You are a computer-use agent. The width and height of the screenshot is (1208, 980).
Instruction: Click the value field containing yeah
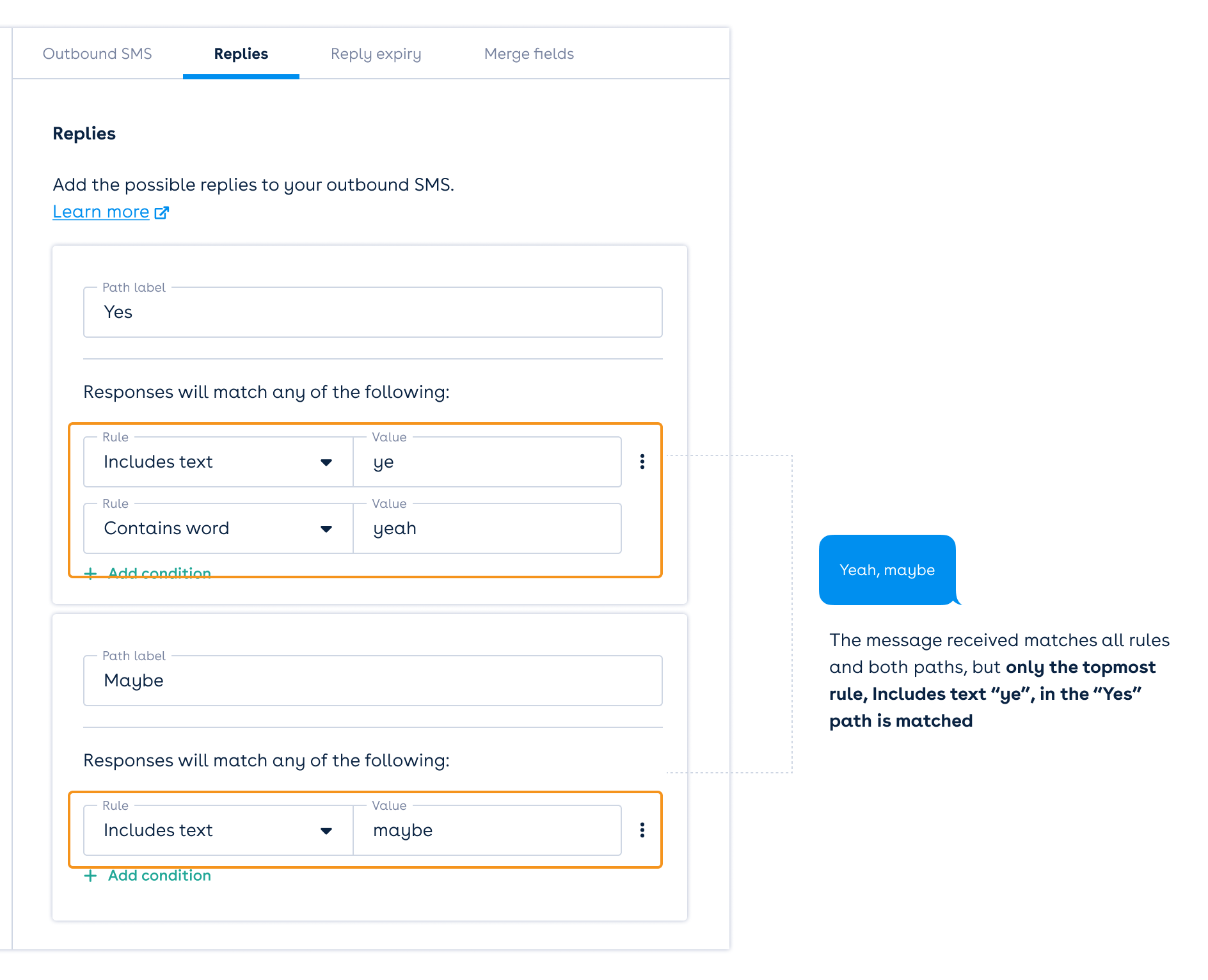pyautogui.click(x=486, y=528)
